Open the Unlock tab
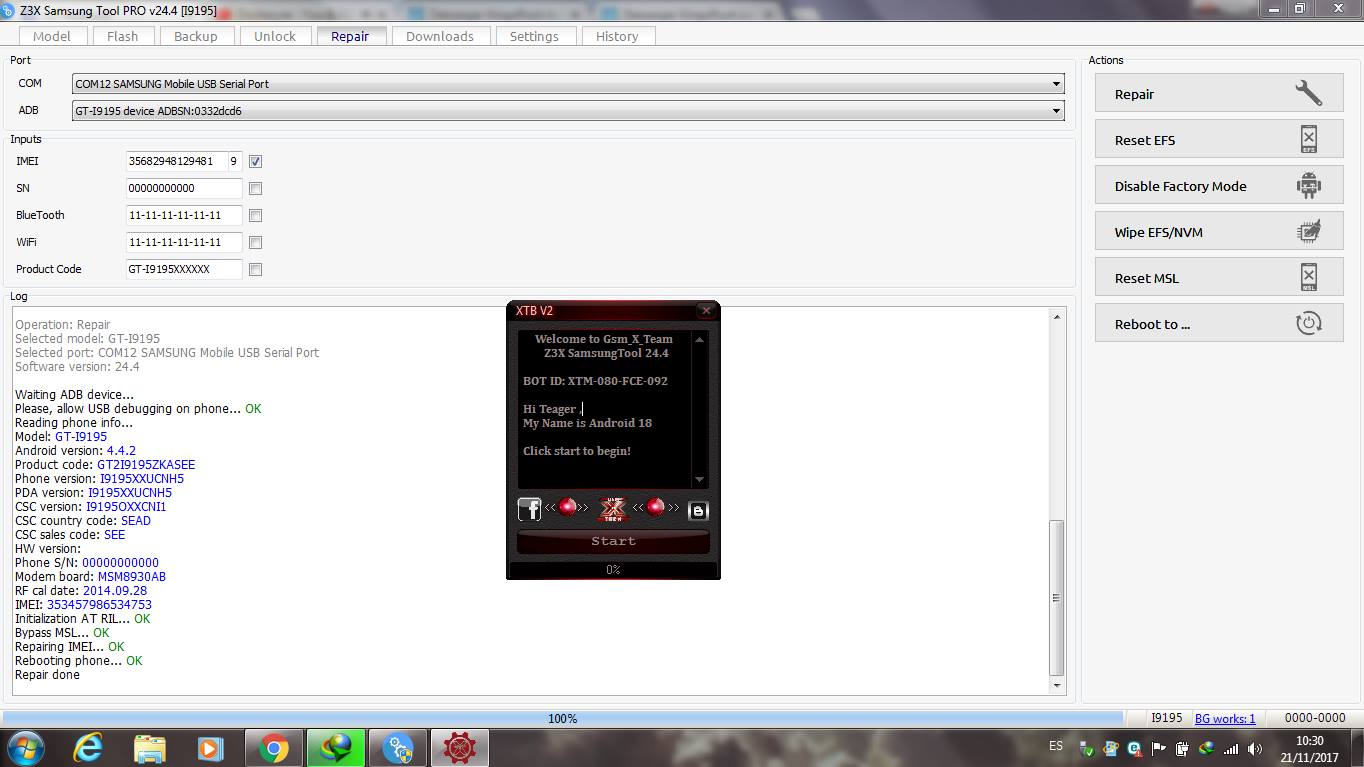 pyautogui.click(x=274, y=36)
